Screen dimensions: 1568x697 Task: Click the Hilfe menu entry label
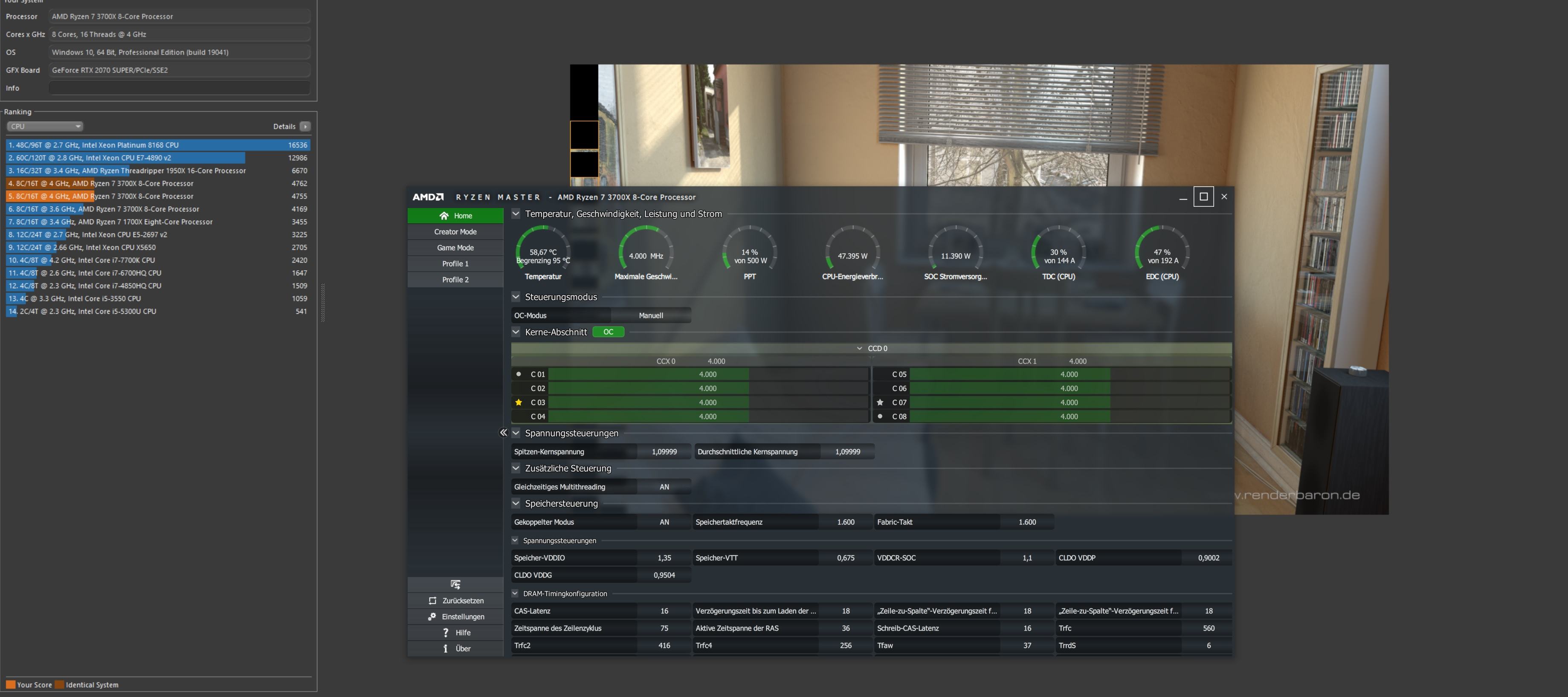[463, 633]
